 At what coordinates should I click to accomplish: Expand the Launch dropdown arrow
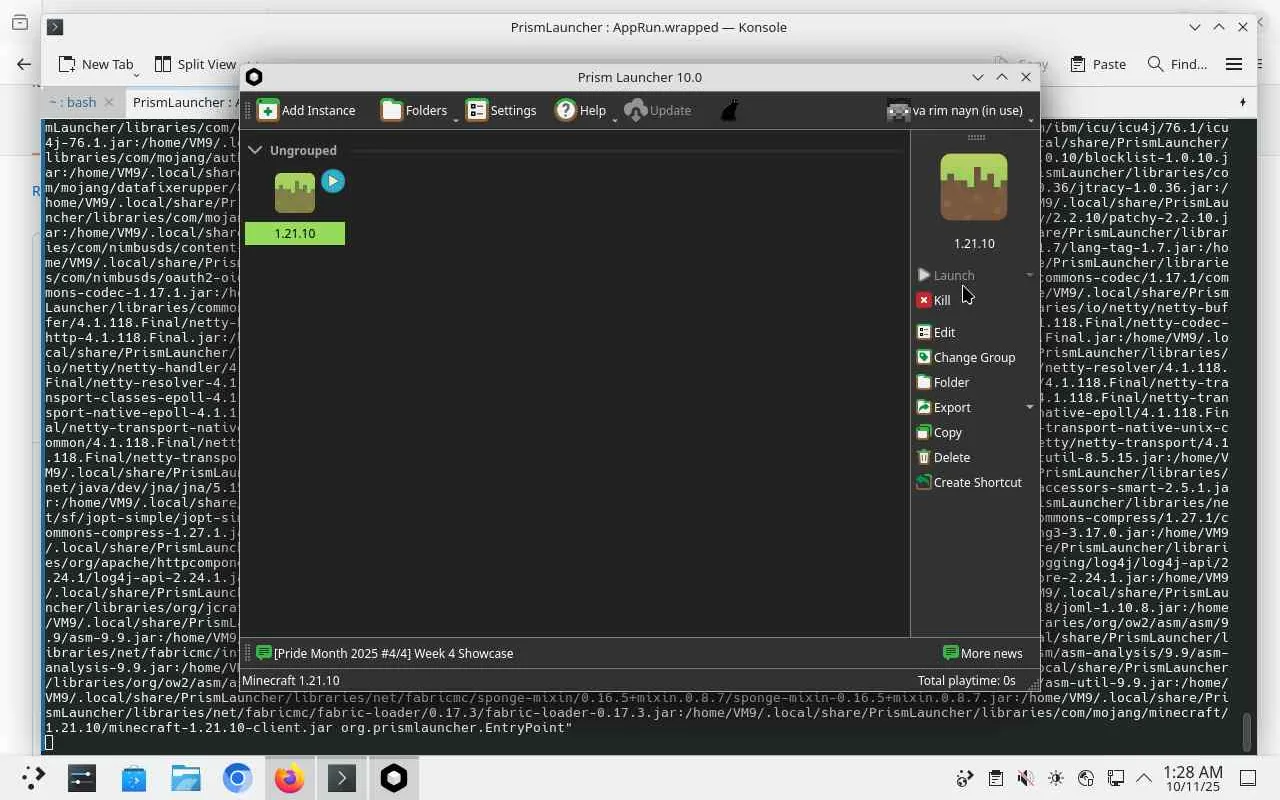pos(1030,275)
